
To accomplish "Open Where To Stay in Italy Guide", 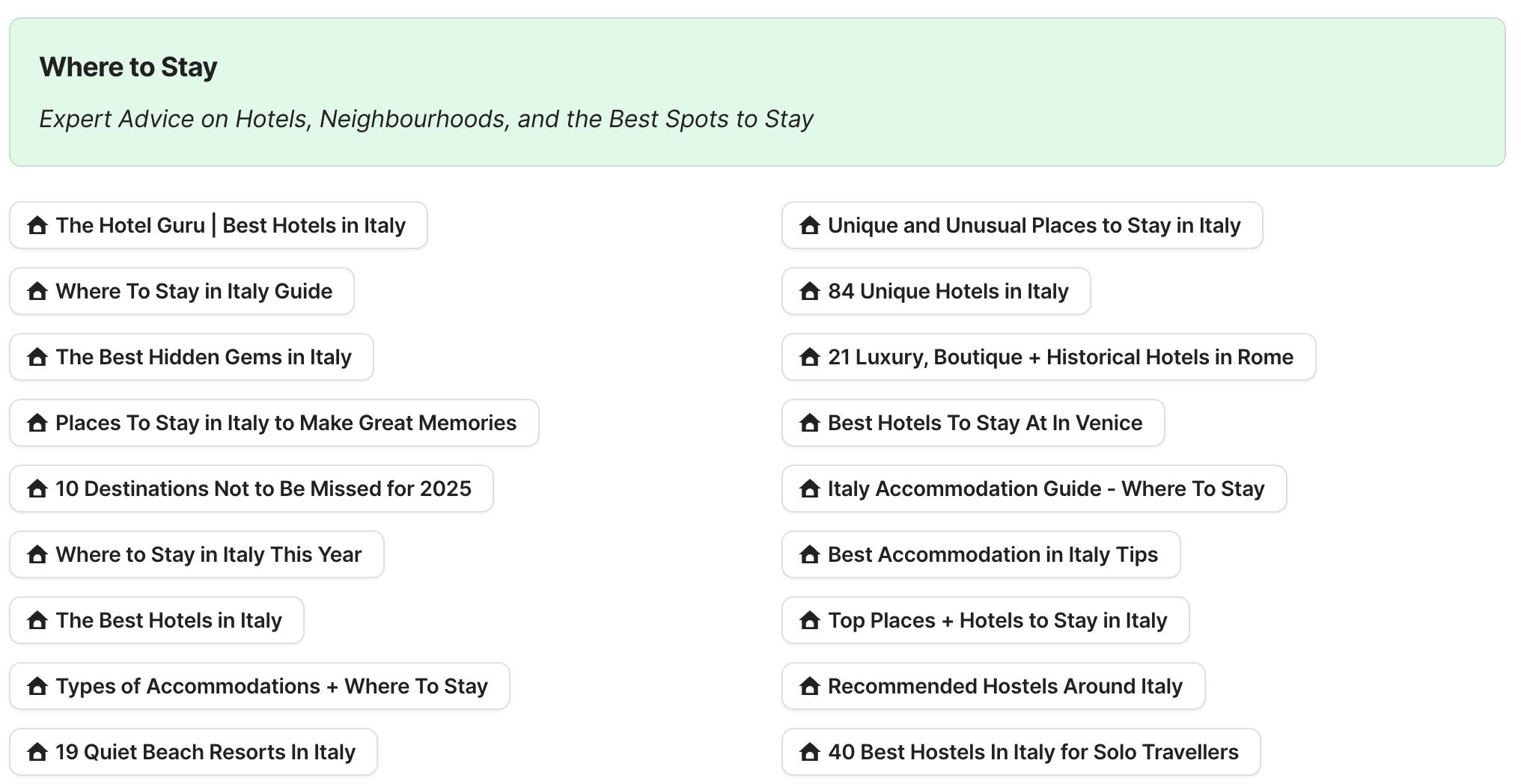I will (x=194, y=291).
